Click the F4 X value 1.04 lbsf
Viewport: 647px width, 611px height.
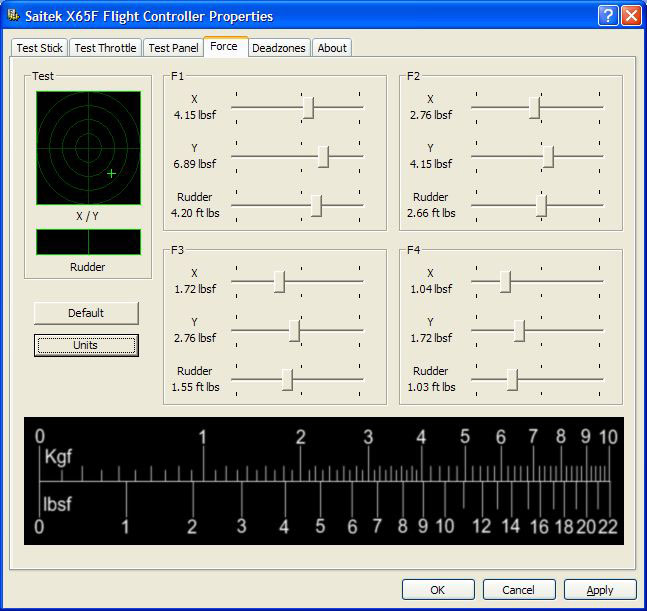[x=431, y=289]
